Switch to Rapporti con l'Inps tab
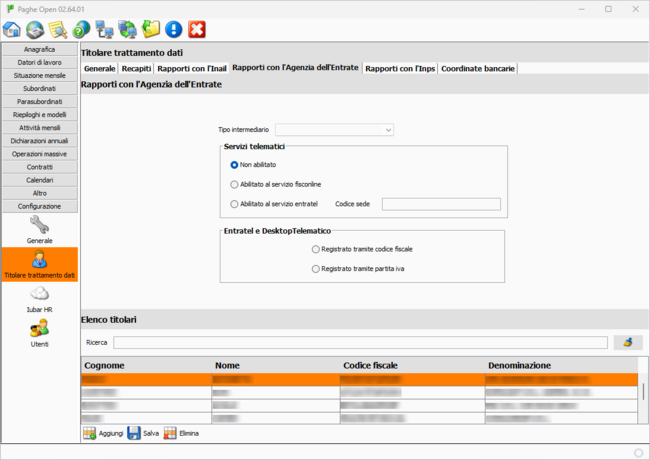The image size is (650, 460). coord(399,68)
